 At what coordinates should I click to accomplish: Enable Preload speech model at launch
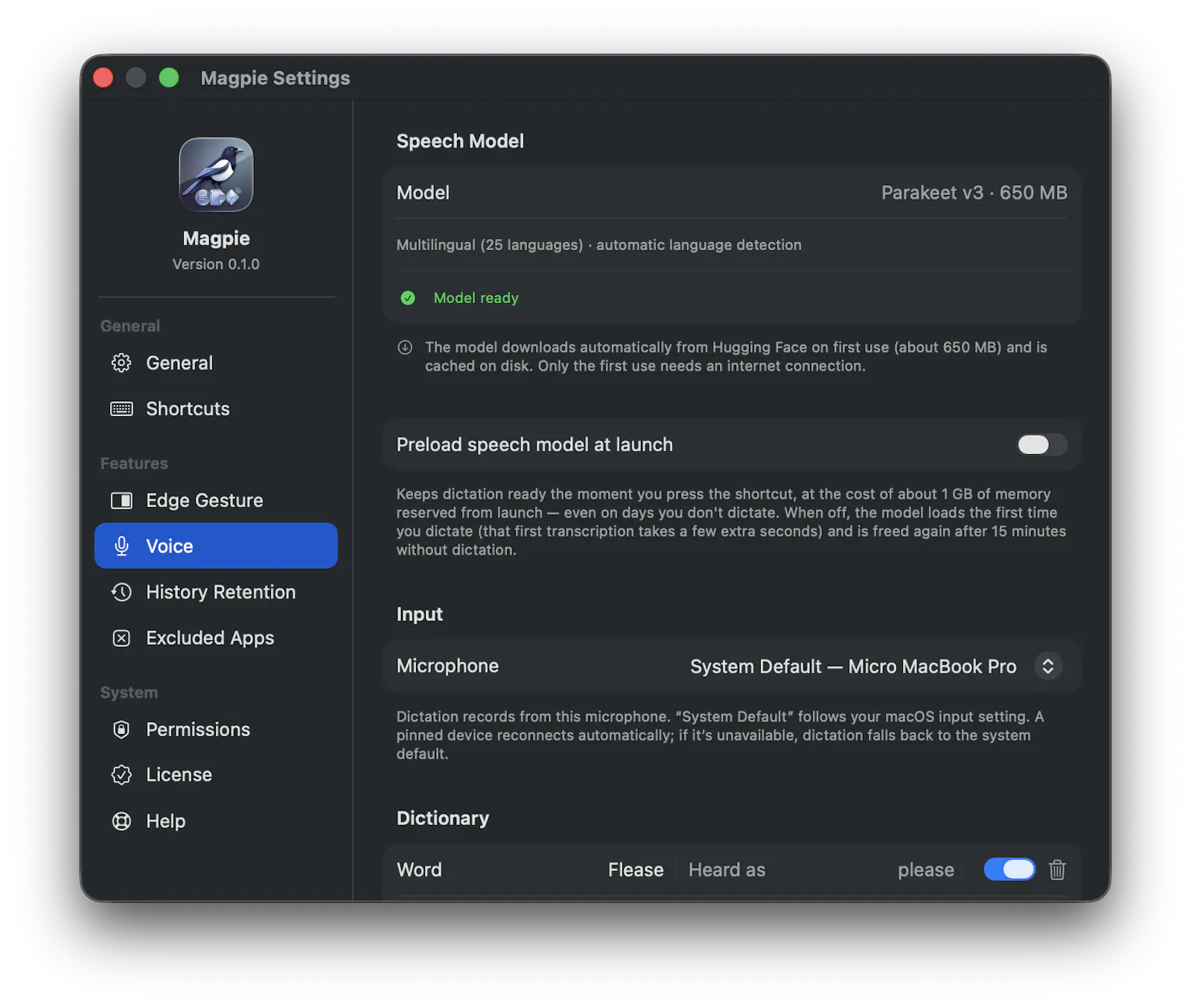(x=1041, y=444)
